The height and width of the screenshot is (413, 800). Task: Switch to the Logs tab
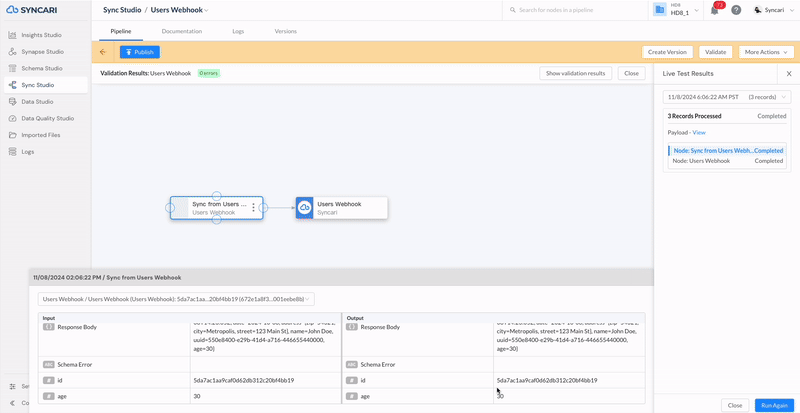point(238,31)
